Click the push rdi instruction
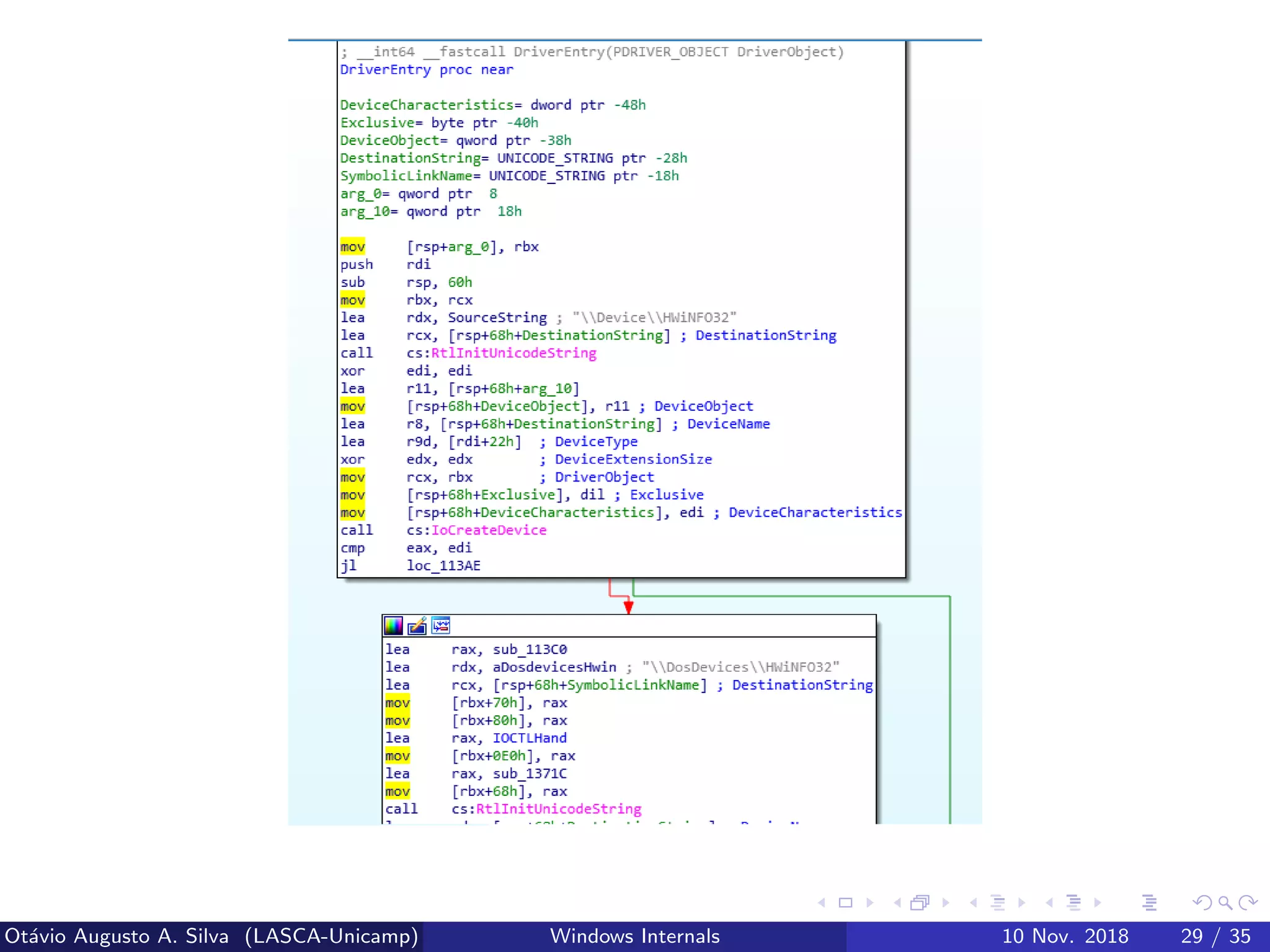Viewport: 1270px width, 952px height. pyautogui.click(x=385, y=265)
